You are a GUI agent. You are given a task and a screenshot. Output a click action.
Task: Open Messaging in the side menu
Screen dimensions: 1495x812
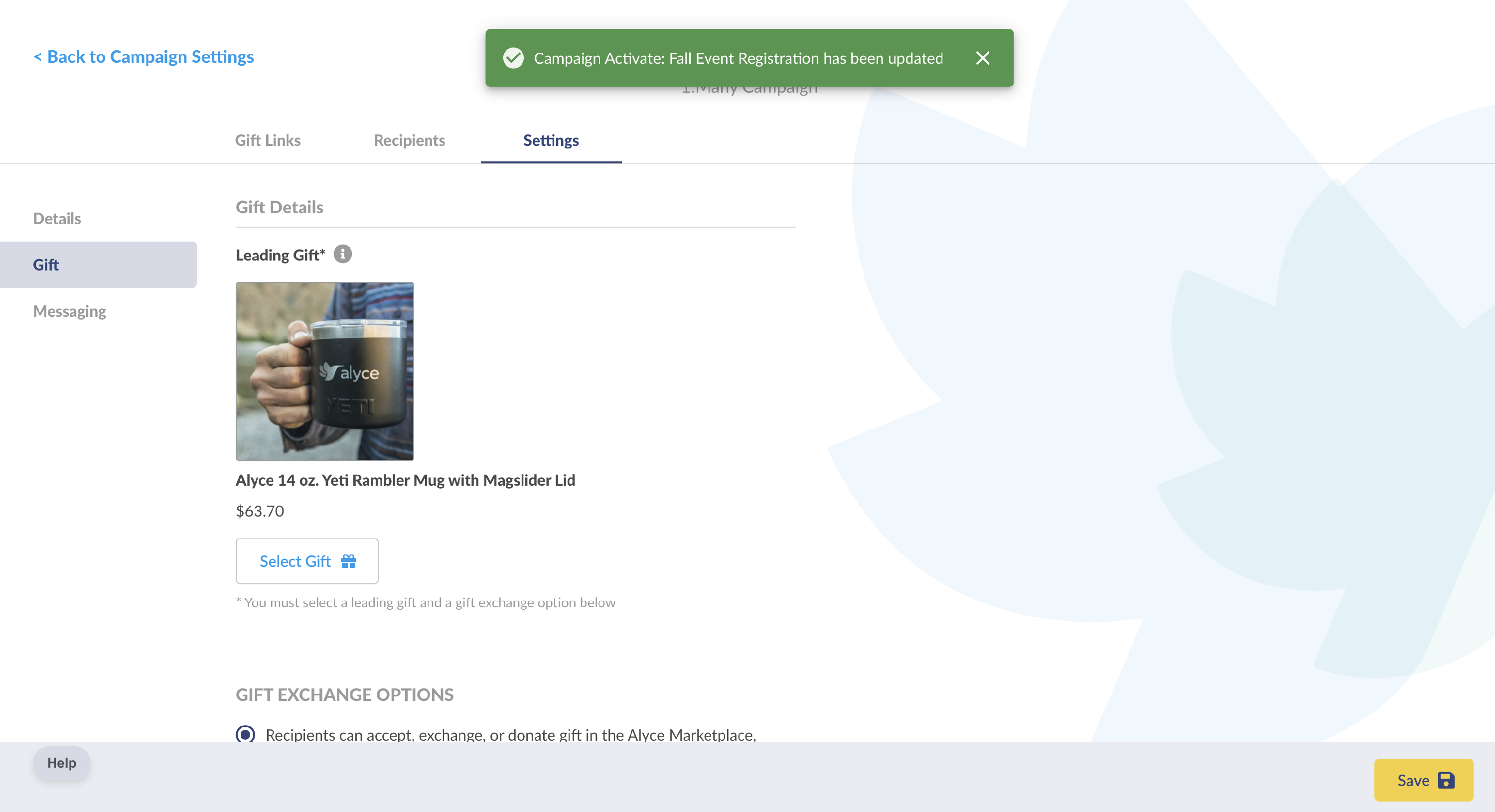click(70, 311)
